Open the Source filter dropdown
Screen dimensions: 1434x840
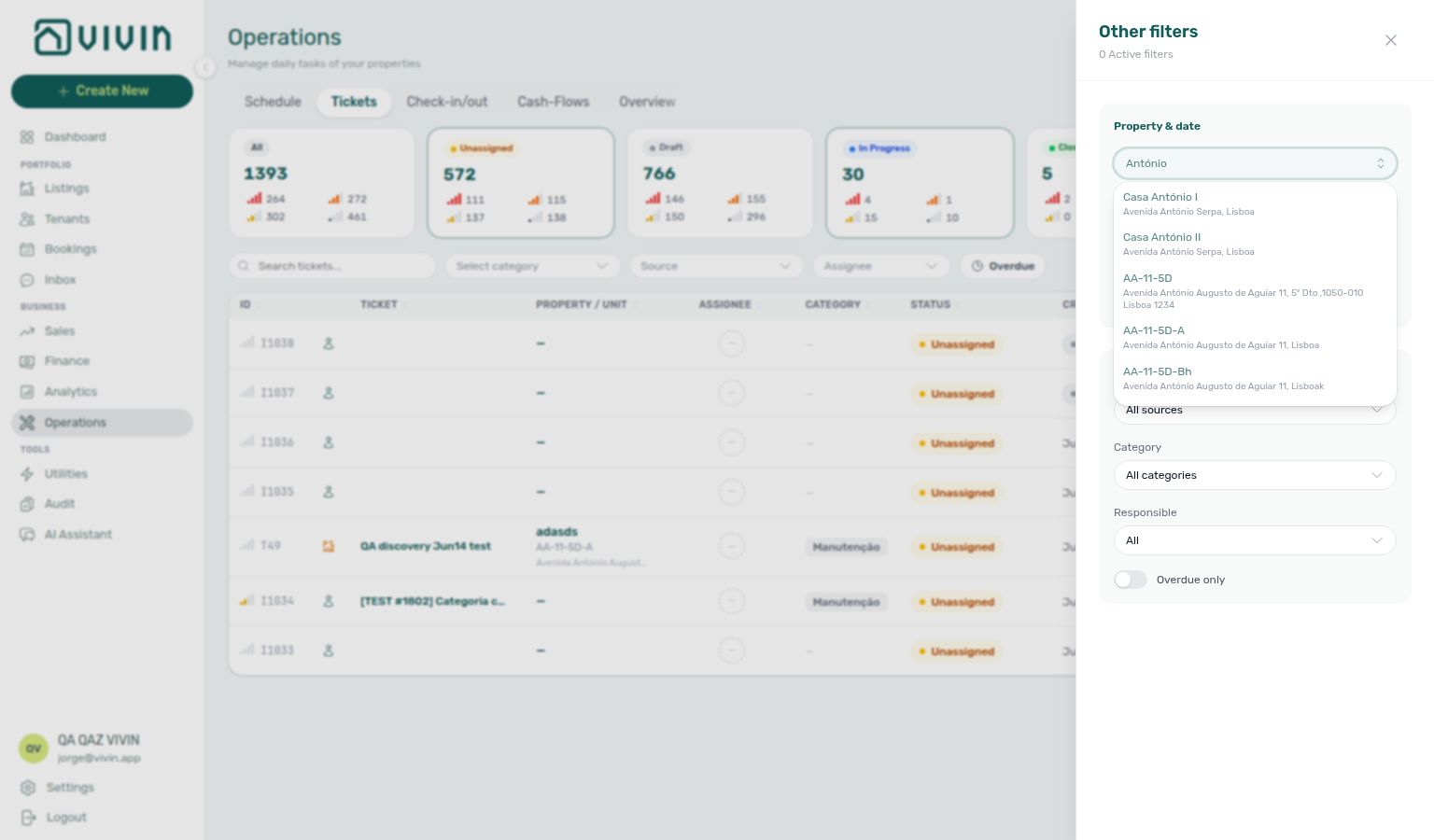coord(716,266)
